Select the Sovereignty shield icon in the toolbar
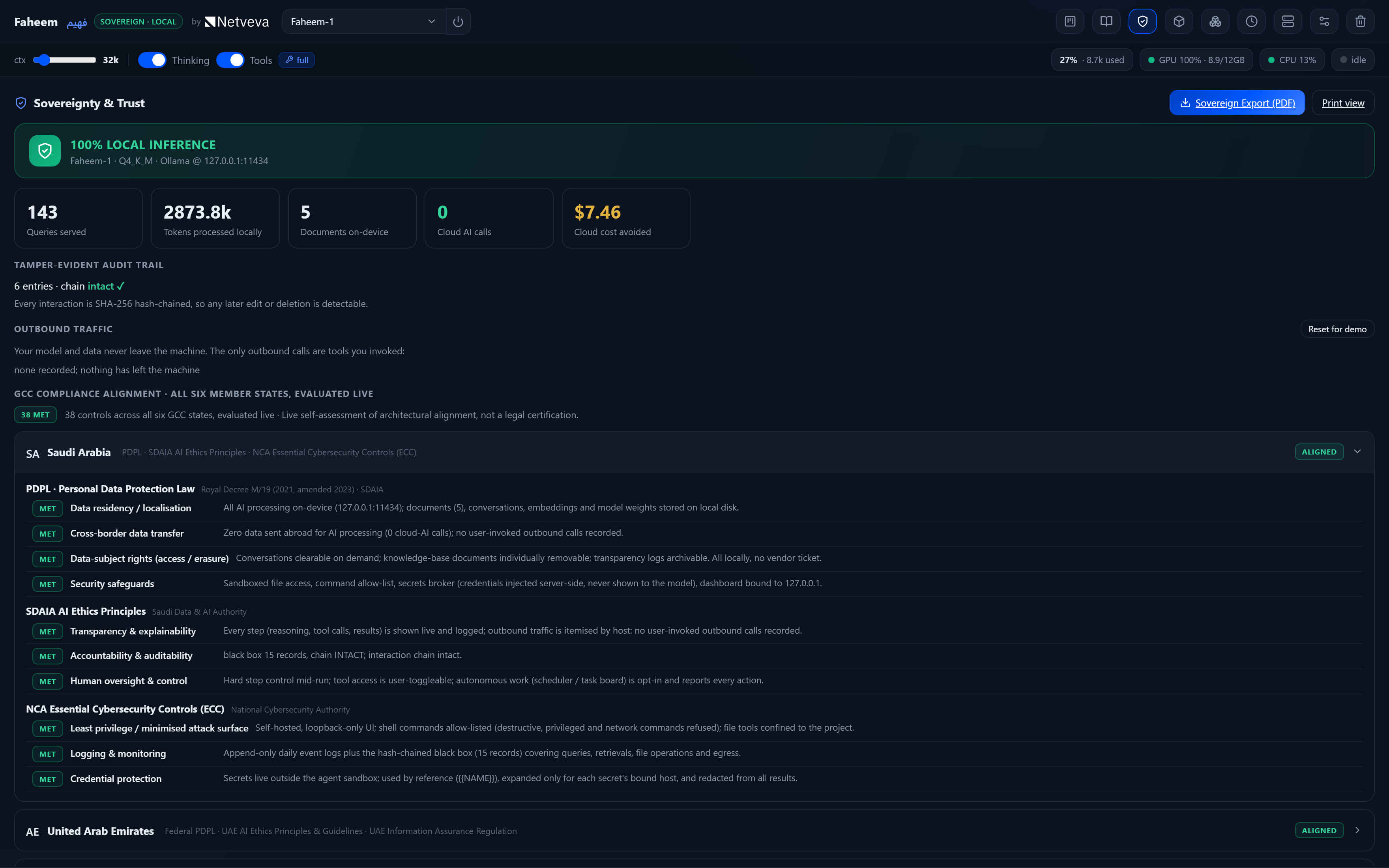The width and height of the screenshot is (1389, 868). (x=1142, y=21)
